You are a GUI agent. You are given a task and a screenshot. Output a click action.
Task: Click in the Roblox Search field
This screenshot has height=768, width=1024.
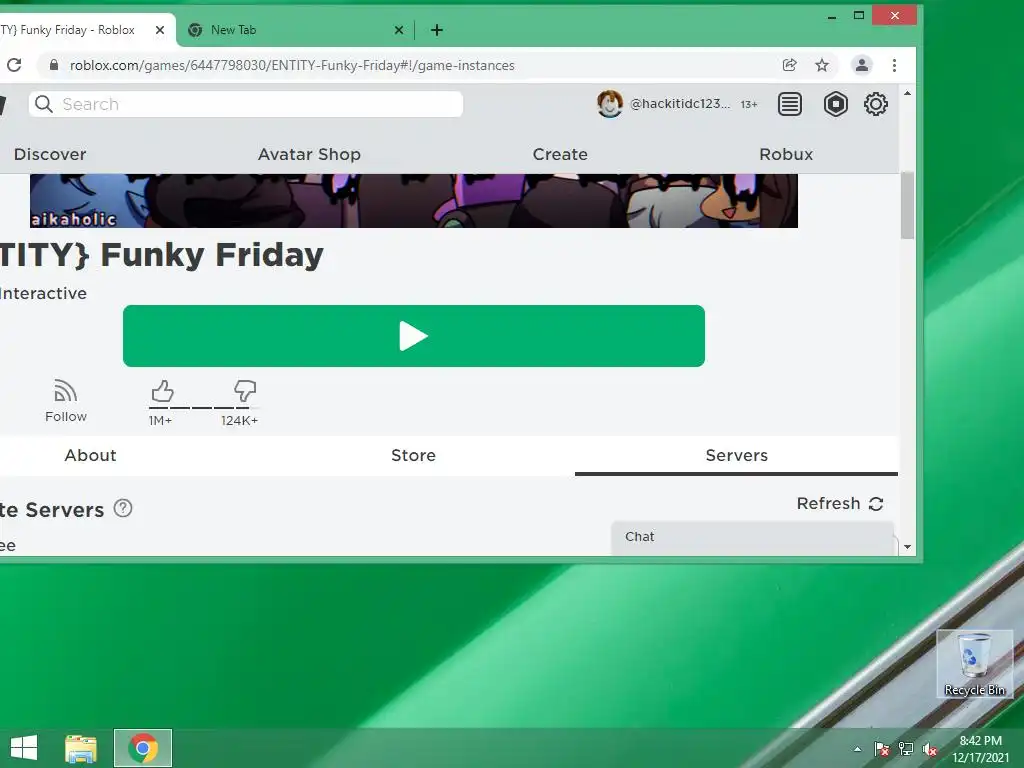(246, 104)
